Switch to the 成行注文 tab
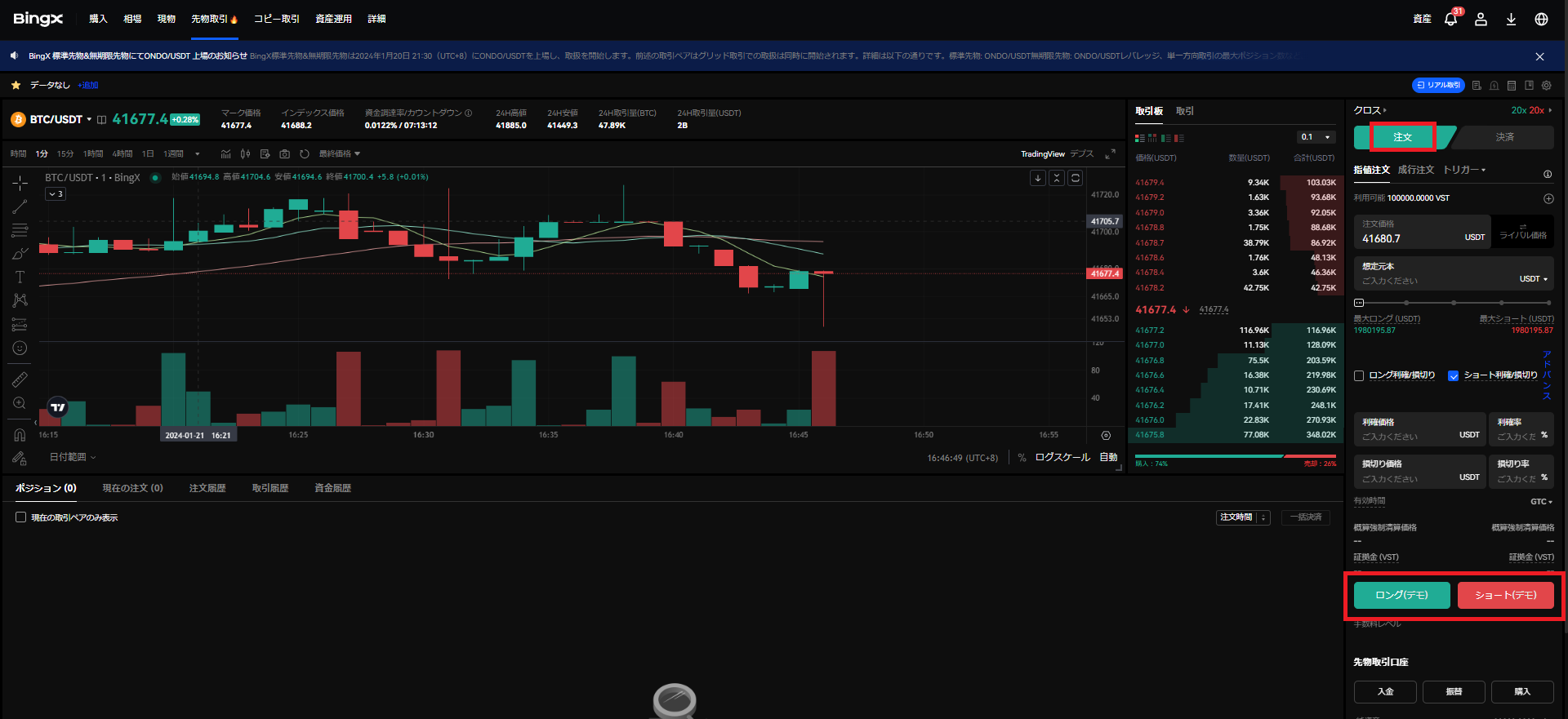This screenshot has width=1568, height=719. tap(1415, 170)
